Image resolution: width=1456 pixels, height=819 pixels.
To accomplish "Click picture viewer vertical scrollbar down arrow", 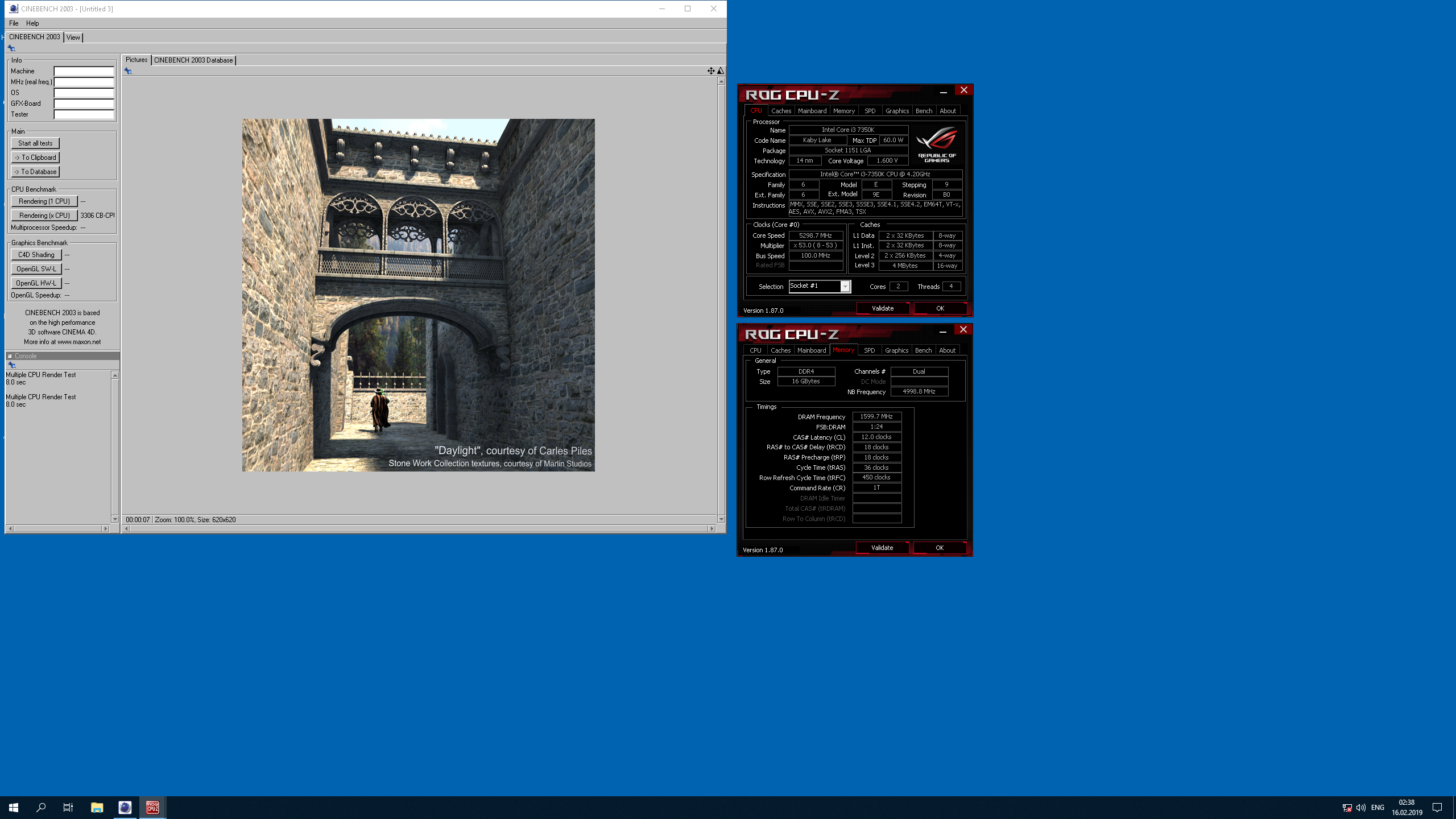I will pyautogui.click(x=721, y=519).
